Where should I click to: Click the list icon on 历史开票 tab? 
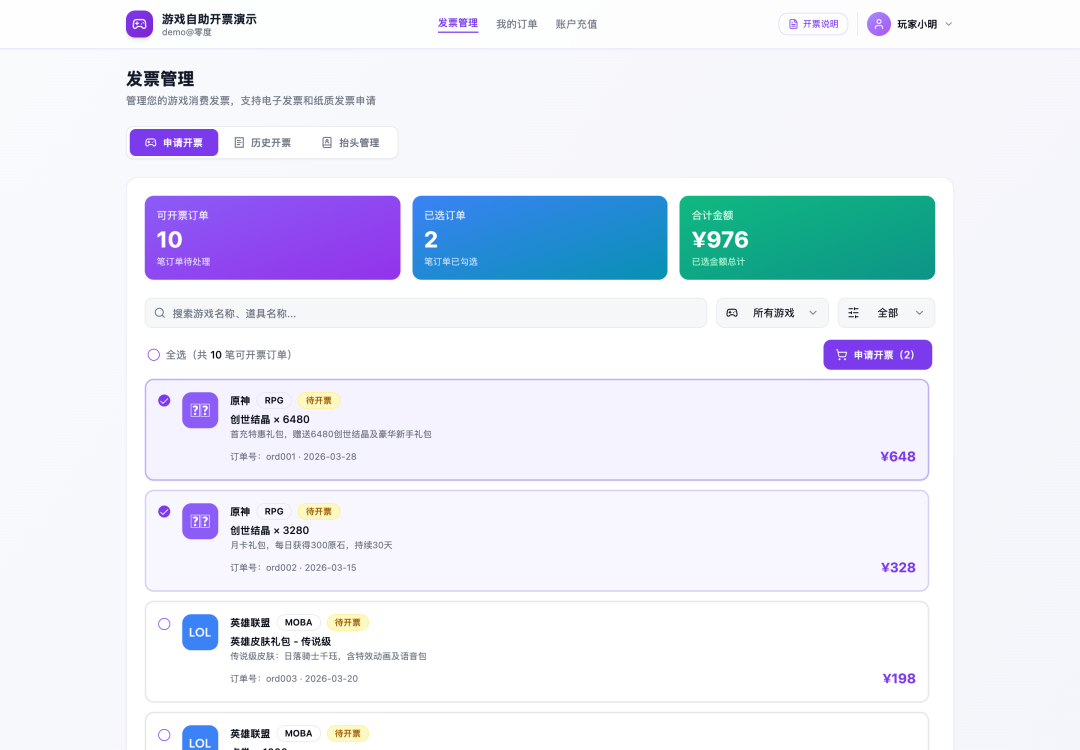[x=239, y=143]
